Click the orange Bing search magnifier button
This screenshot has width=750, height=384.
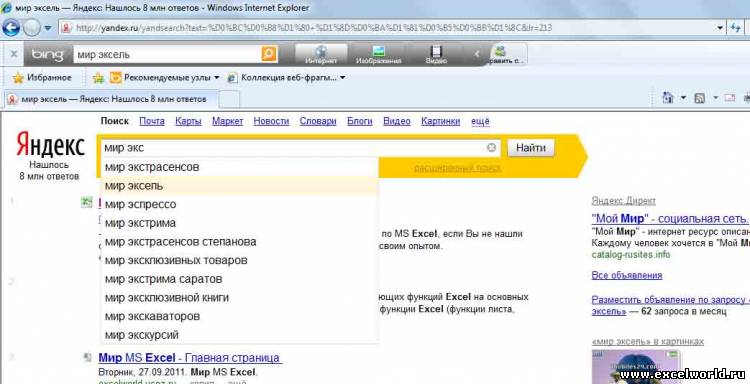[269, 54]
